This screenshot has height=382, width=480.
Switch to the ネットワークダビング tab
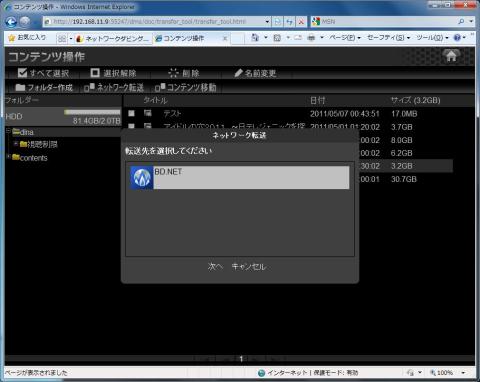tap(113, 39)
